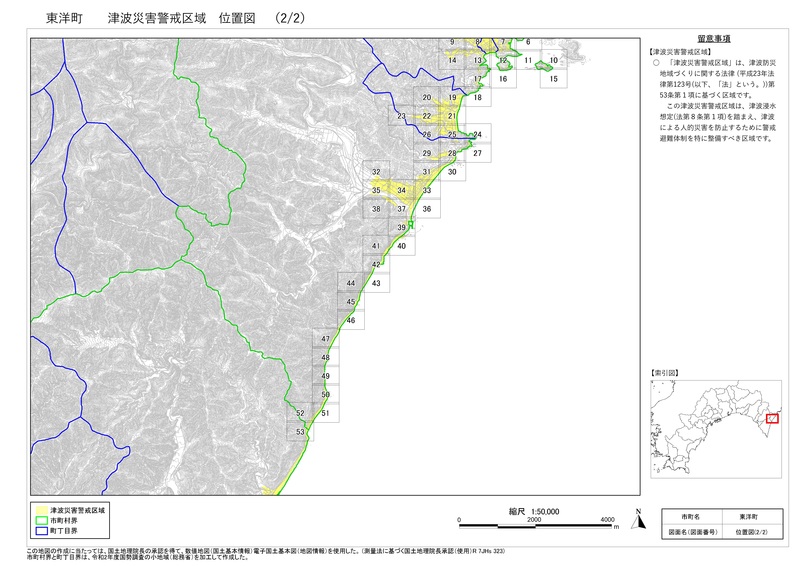Image resolution: width=800 pixels, height=566 pixels.
Task: Click the 縮尺 1:50,000 scale label
Action: coord(533,510)
